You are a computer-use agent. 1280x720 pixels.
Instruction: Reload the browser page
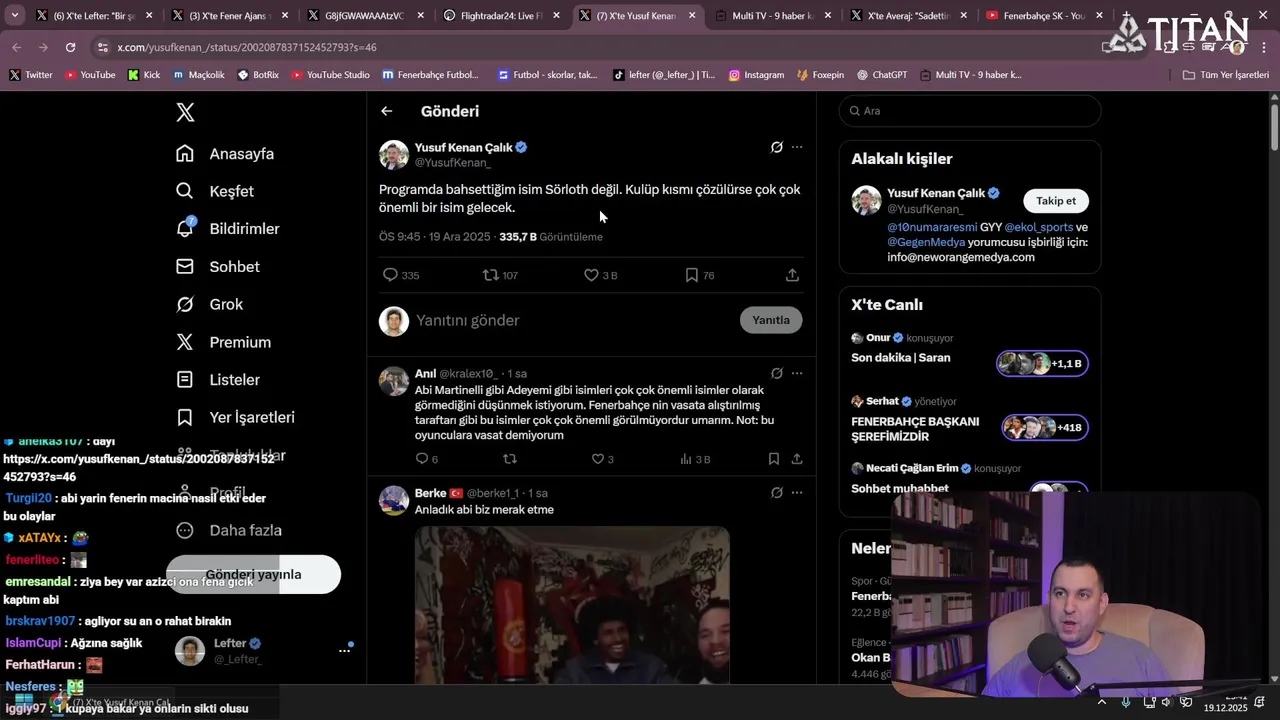[70, 47]
